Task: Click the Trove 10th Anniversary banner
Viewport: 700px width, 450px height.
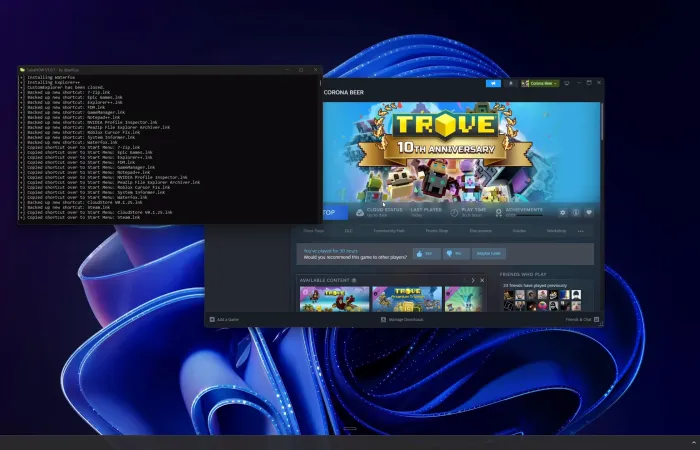Action: pyautogui.click(x=462, y=152)
